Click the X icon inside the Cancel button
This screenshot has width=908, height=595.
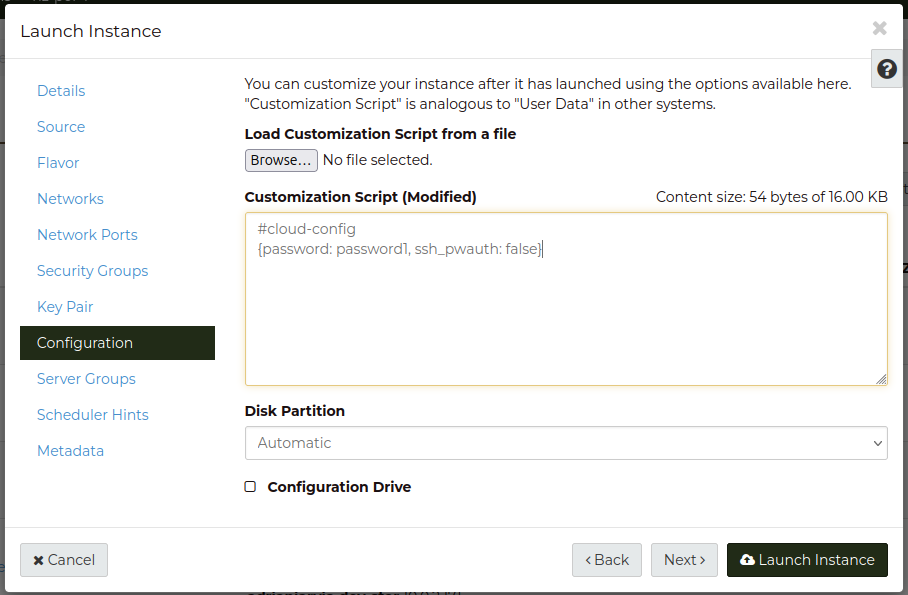coord(40,560)
